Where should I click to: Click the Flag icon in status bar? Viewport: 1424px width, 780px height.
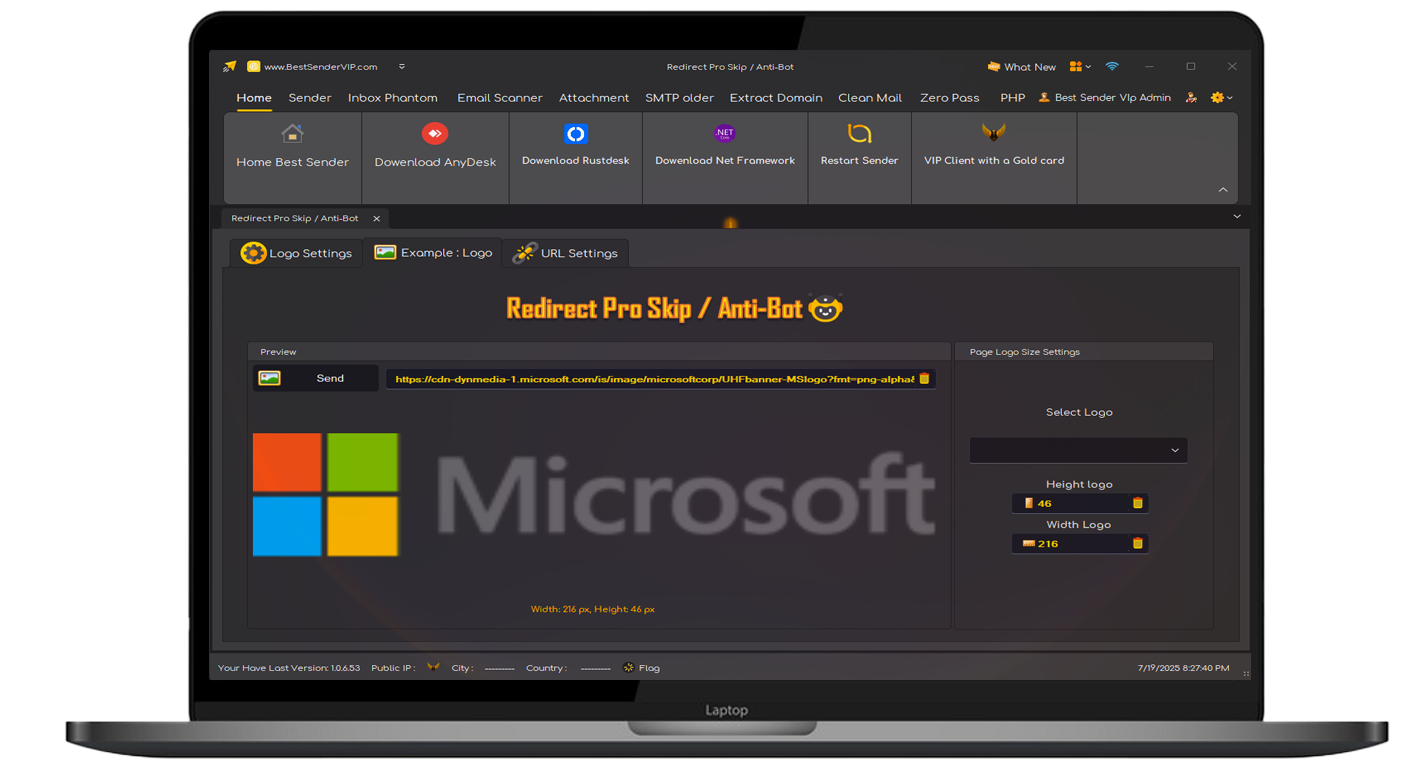pyautogui.click(x=628, y=668)
